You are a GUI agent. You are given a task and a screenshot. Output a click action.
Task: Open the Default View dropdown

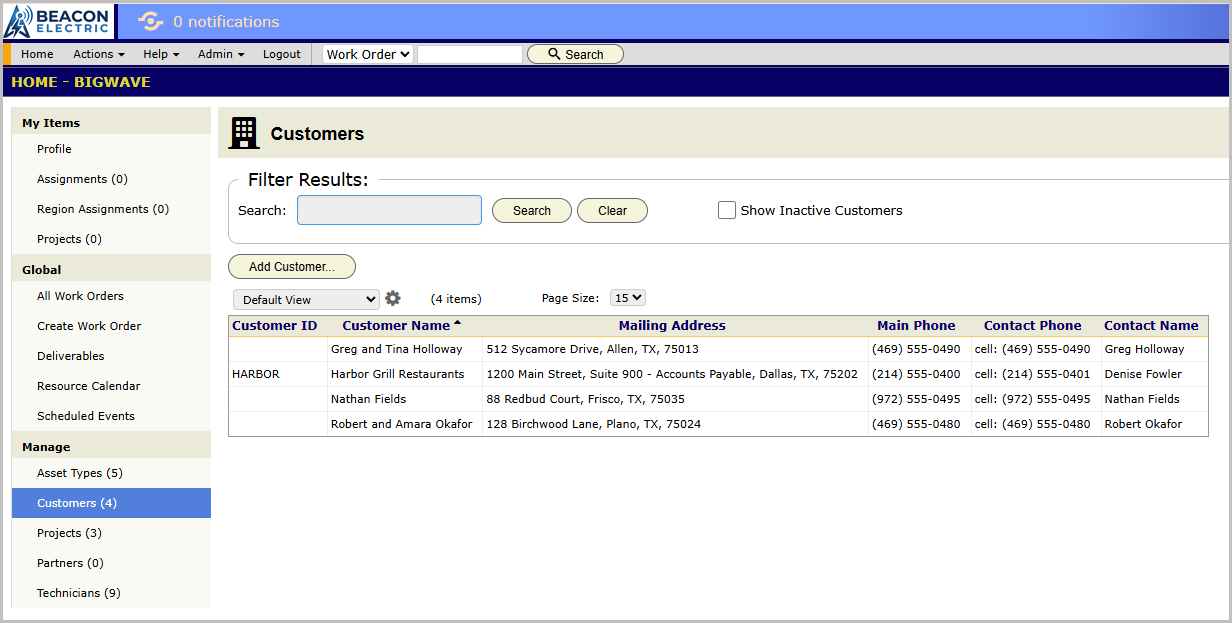(x=306, y=299)
